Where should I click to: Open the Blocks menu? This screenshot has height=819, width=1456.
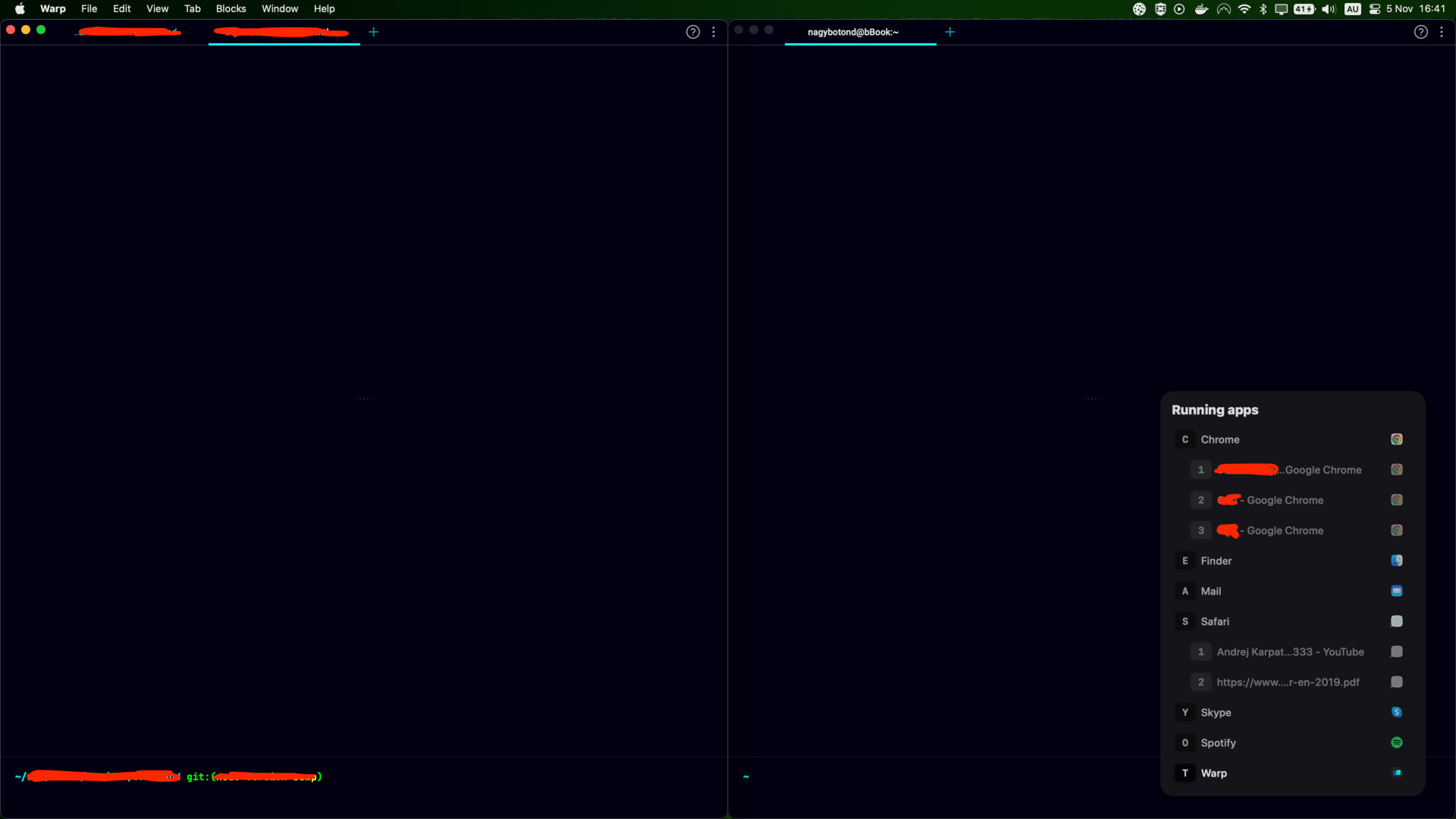(x=231, y=9)
